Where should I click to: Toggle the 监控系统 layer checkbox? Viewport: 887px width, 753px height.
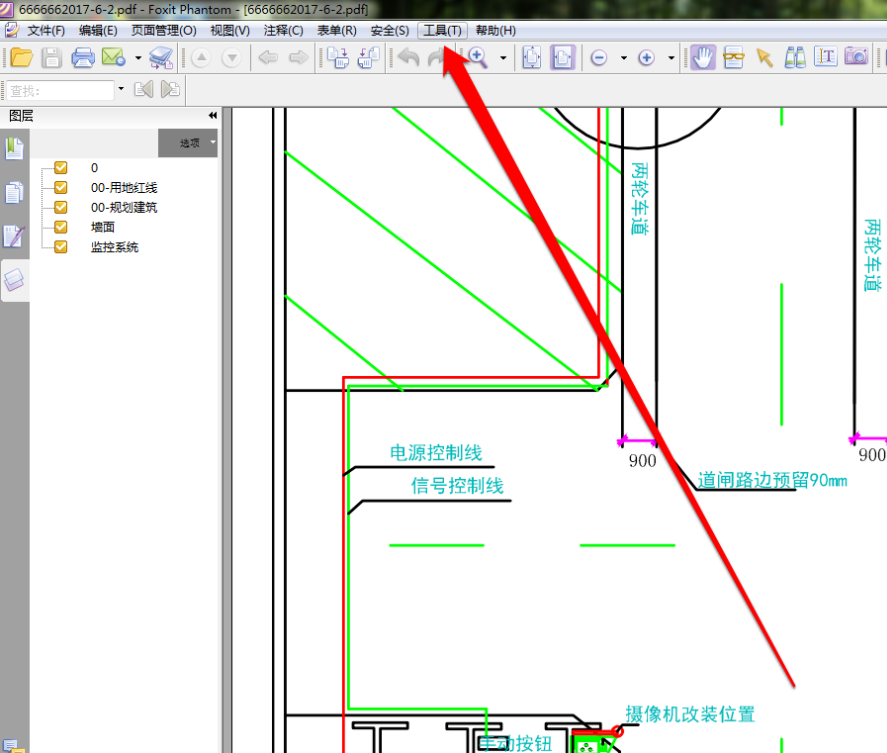pyautogui.click(x=61, y=247)
